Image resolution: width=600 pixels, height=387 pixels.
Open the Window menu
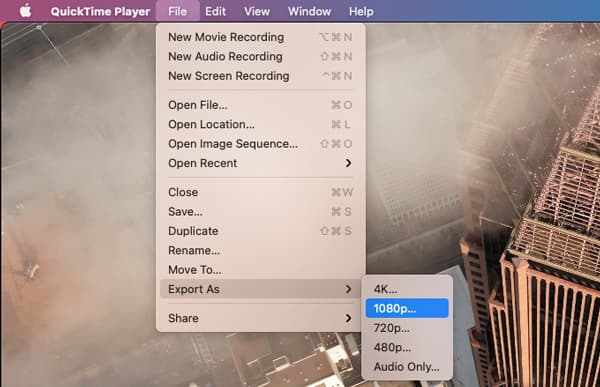[x=309, y=11]
